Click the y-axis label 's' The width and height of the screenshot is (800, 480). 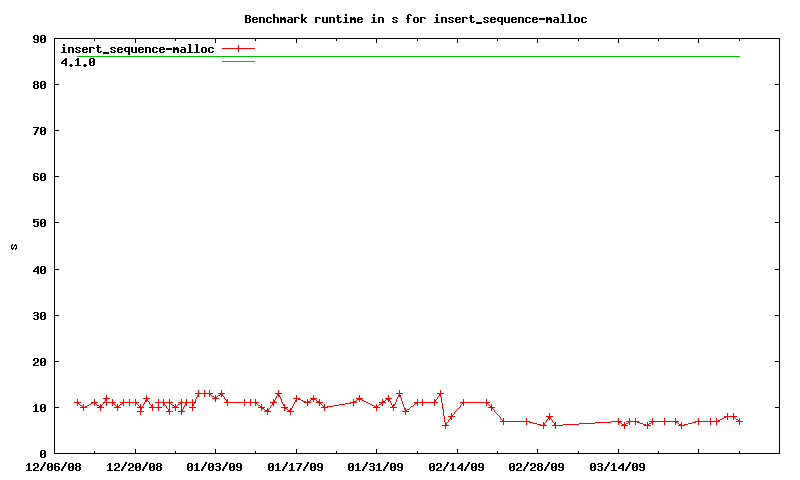point(14,246)
